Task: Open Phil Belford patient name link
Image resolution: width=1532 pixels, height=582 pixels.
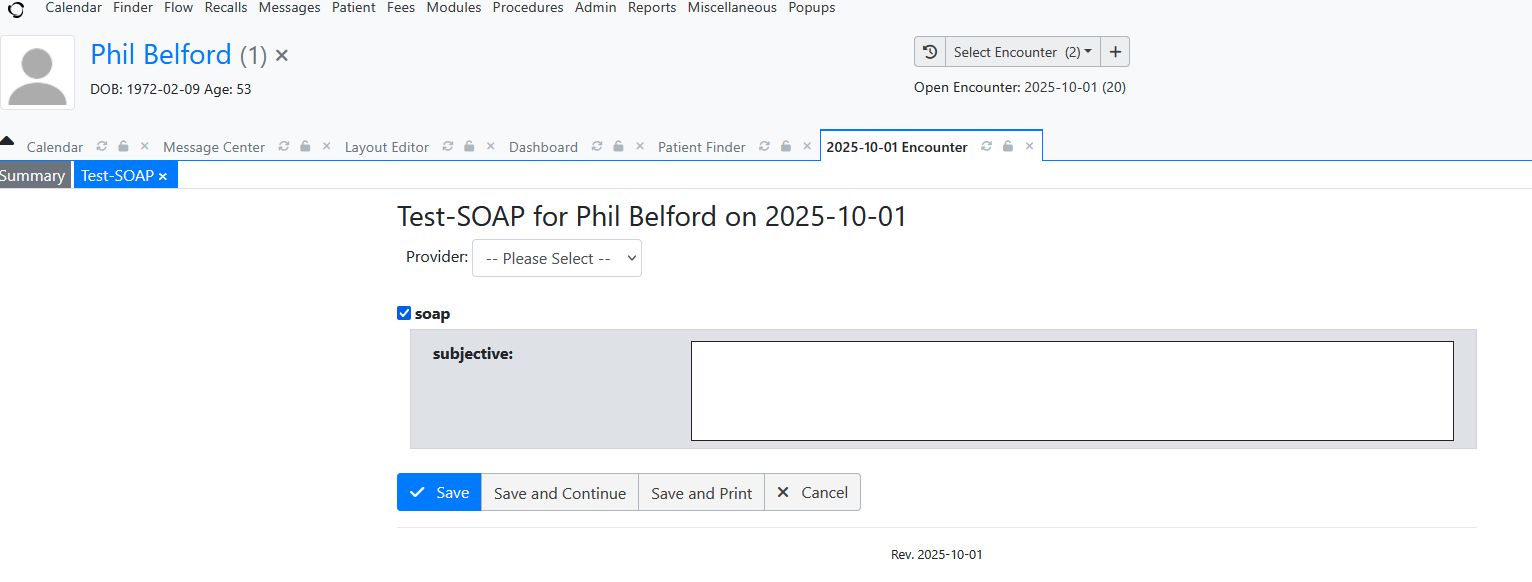Action: (161, 54)
